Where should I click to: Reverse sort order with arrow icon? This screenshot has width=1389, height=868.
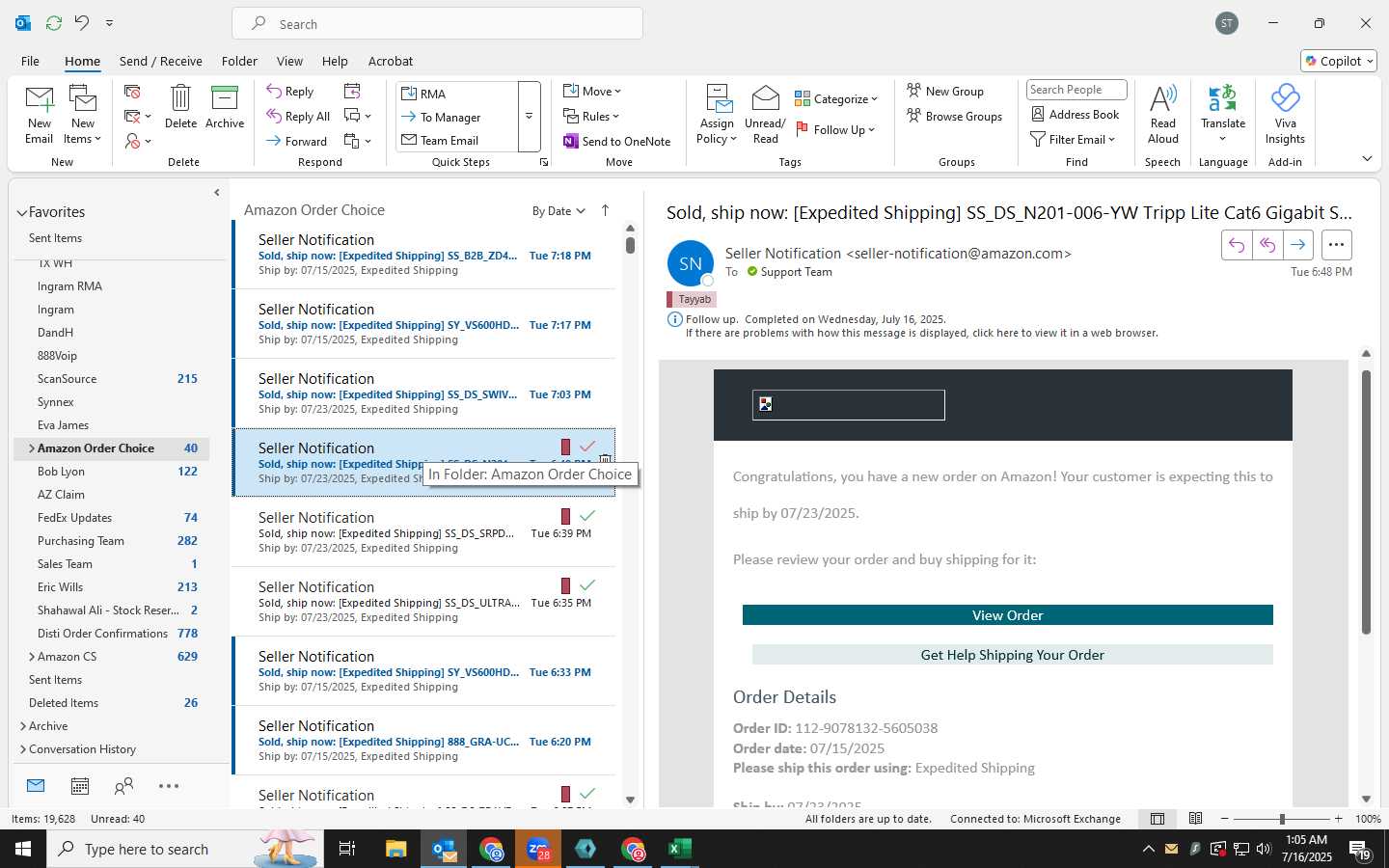pyautogui.click(x=605, y=210)
